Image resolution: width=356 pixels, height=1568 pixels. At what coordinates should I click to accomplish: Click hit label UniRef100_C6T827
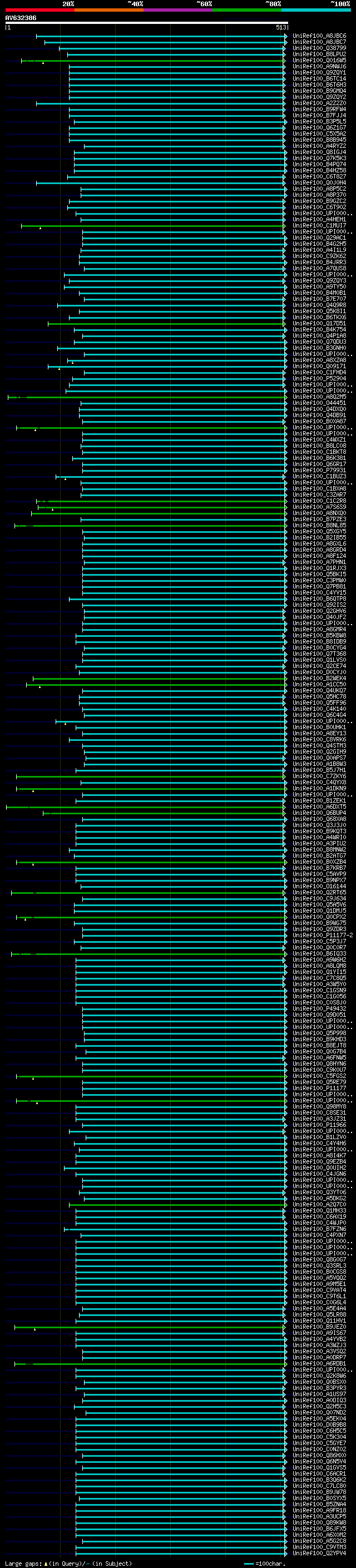pyautogui.click(x=319, y=176)
